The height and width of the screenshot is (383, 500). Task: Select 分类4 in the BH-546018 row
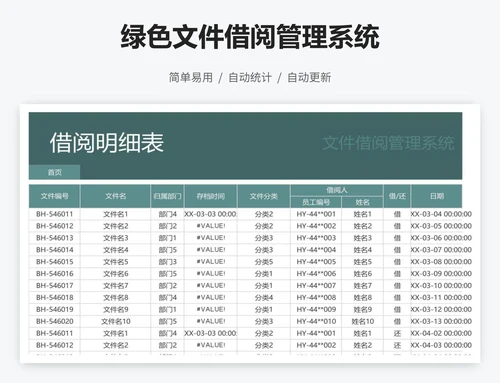point(264,298)
